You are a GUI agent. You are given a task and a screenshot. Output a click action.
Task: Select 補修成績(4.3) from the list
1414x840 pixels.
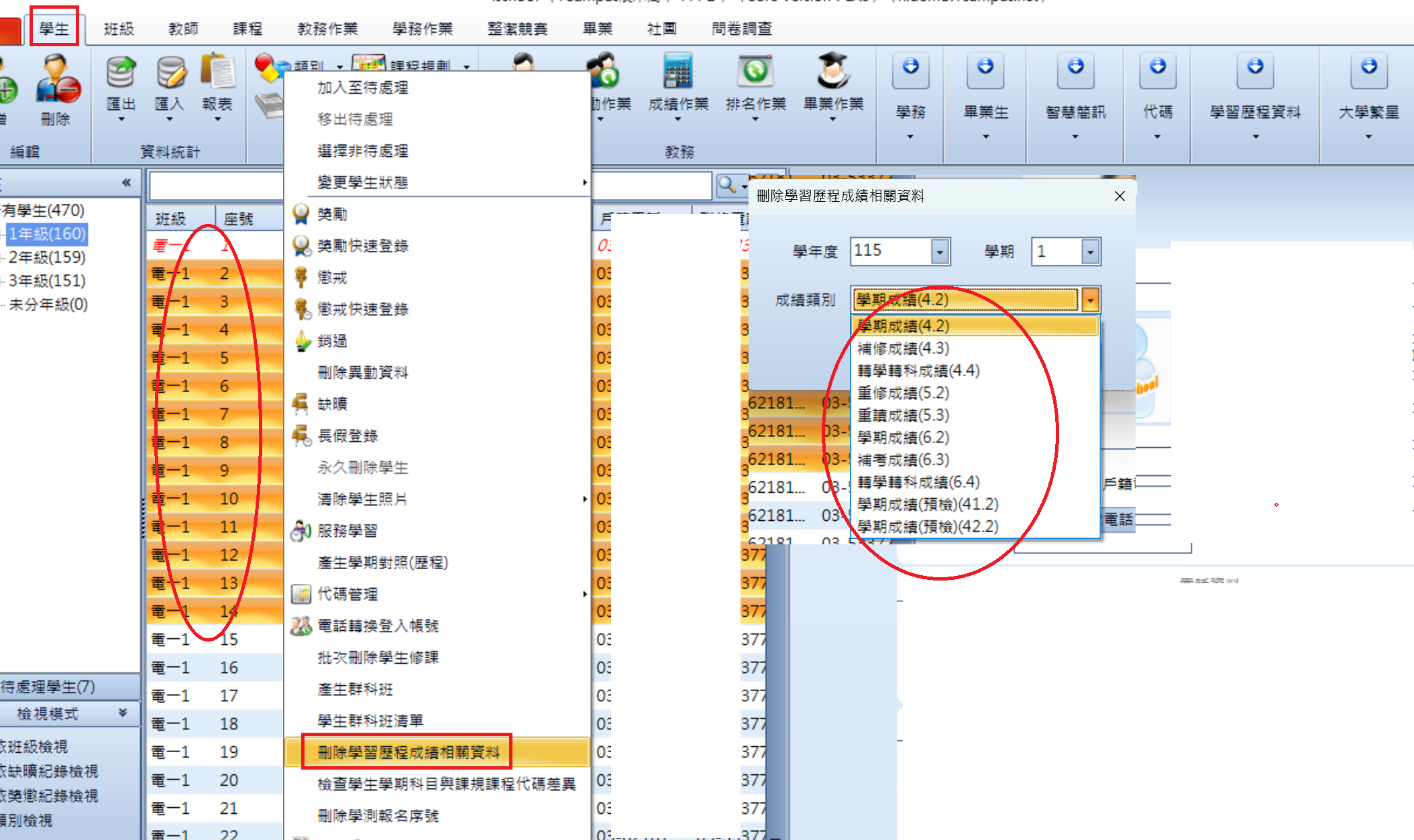pos(975,349)
